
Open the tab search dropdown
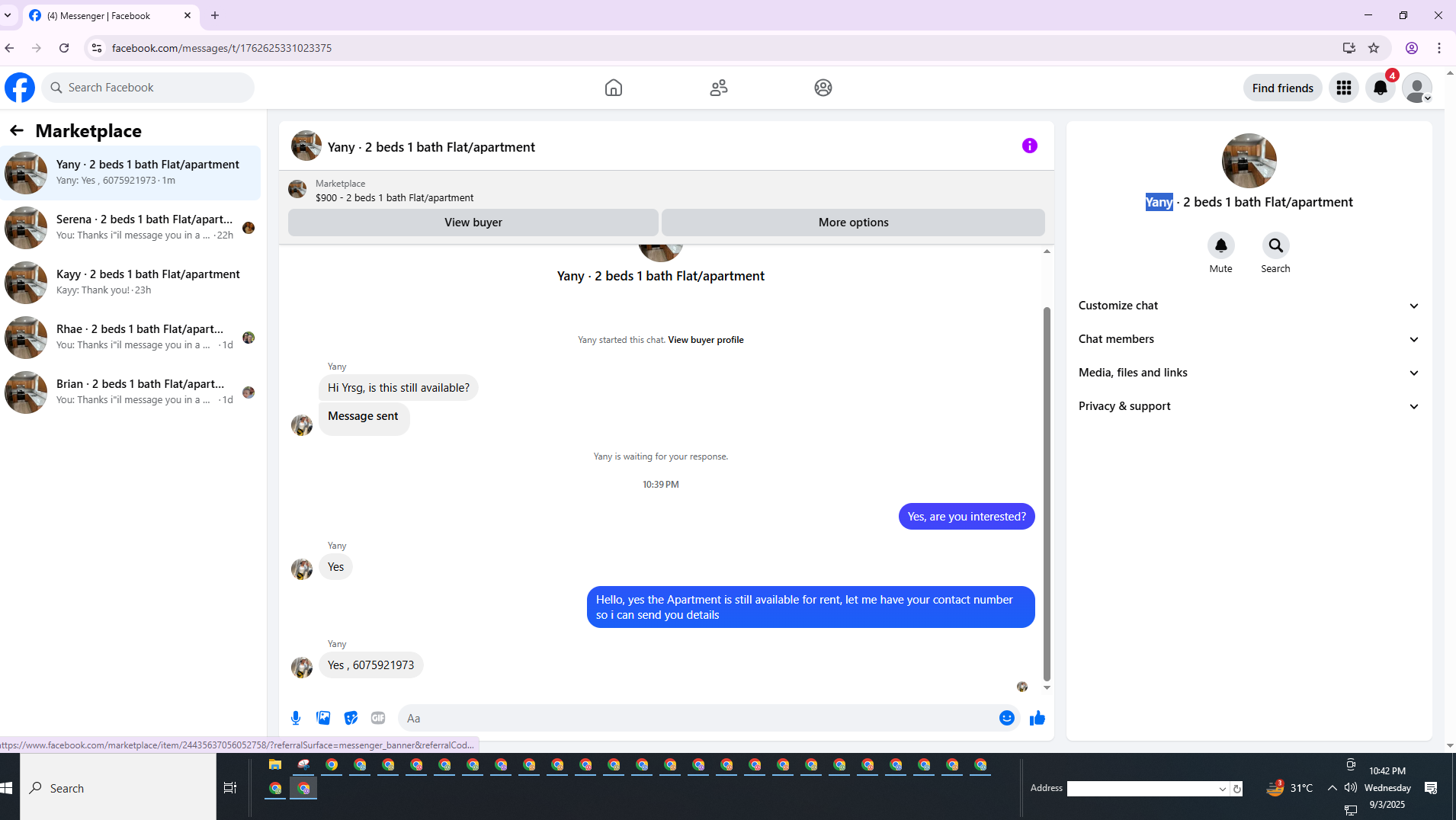(x=8, y=15)
